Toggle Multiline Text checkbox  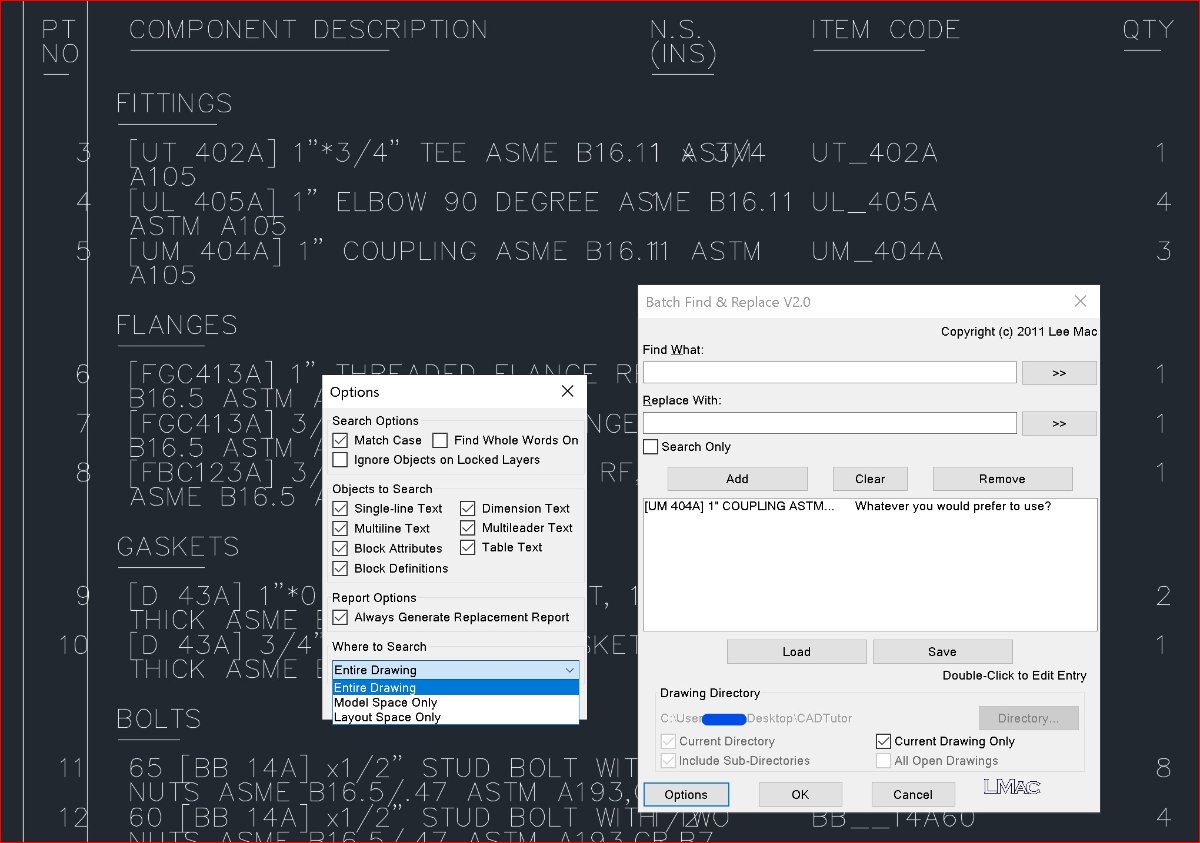[340, 528]
